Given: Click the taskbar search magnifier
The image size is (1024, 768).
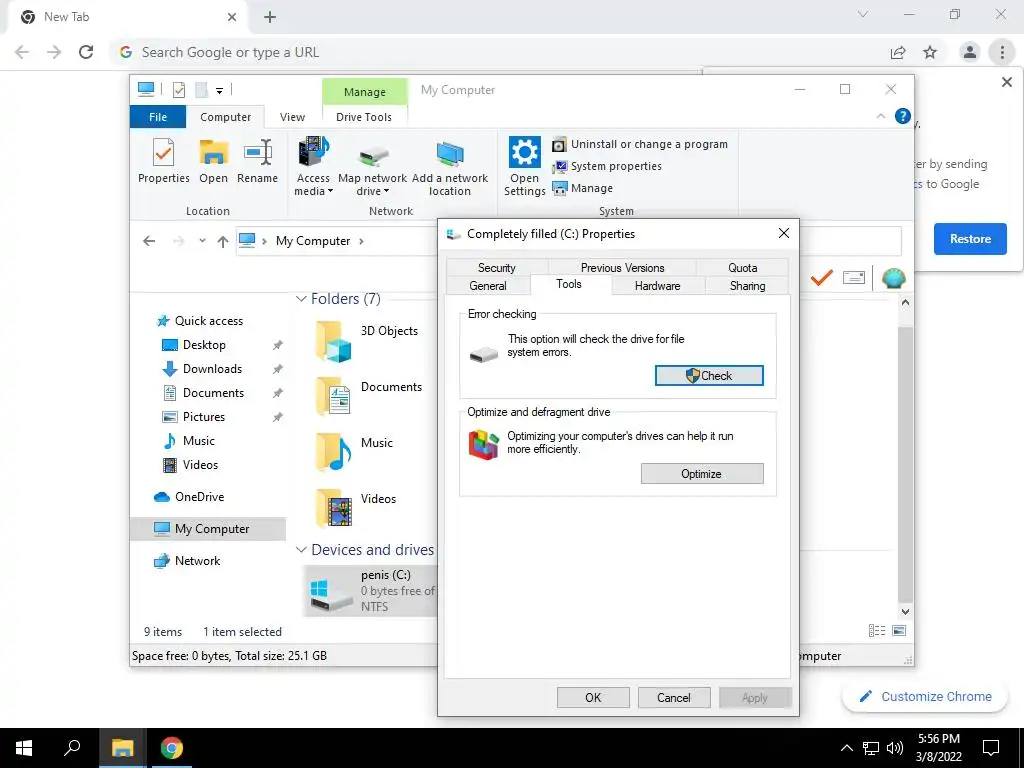Looking at the screenshot, I should pos(72,748).
